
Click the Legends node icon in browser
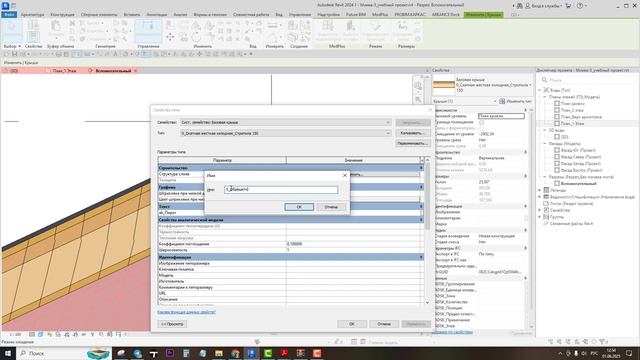click(x=546, y=190)
